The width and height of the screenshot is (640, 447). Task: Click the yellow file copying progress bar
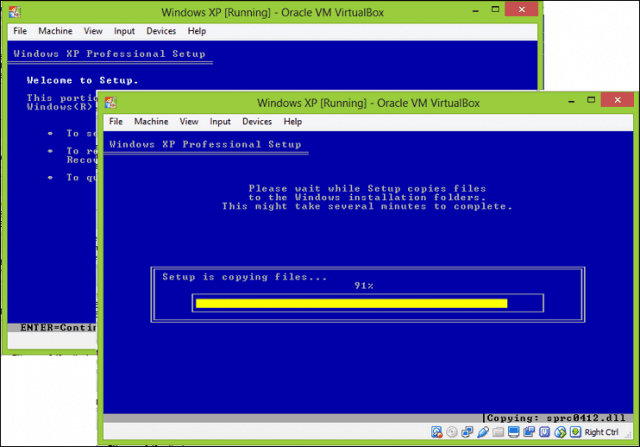click(351, 303)
